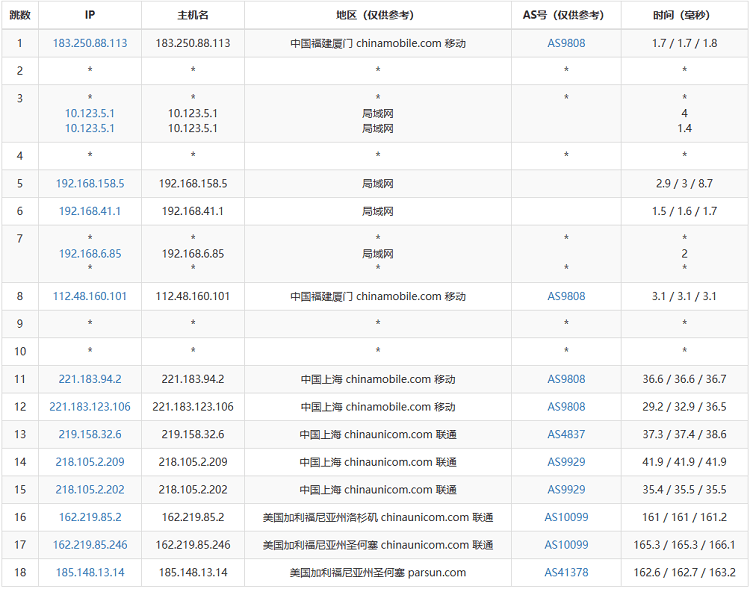
Task: Select time cell 1.7 / 1.7 / 1.8
Action: (684, 43)
